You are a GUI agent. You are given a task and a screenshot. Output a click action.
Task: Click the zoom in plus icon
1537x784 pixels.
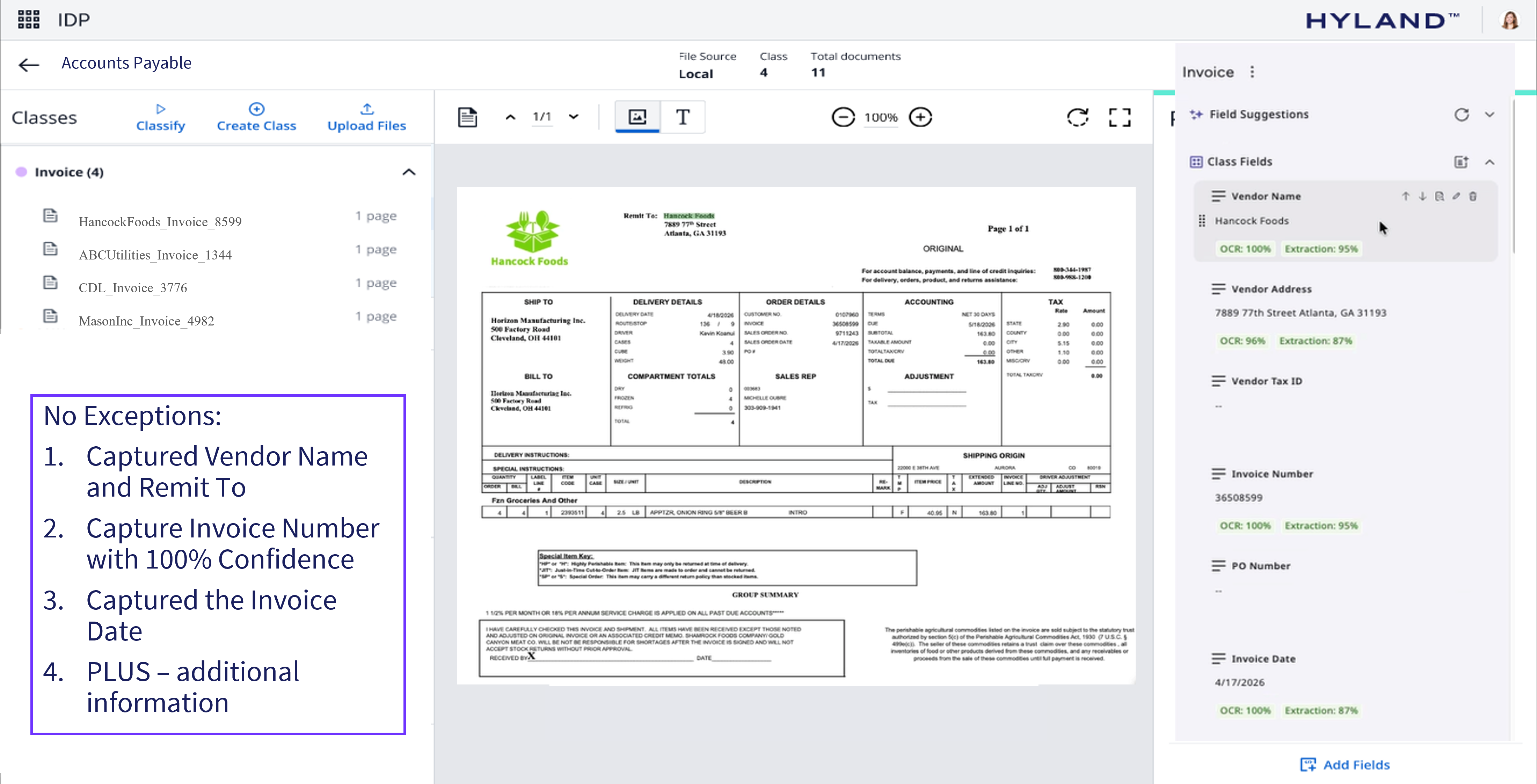pyautogui.click(x=920, y=117)
